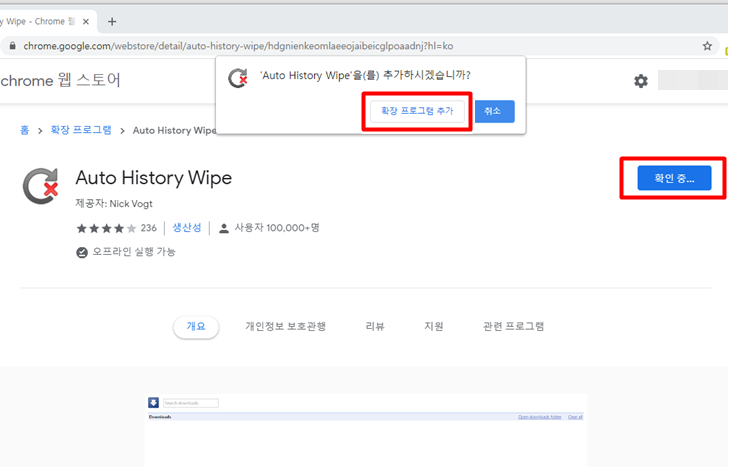Click the extension icon in the dialog

pos(238,78)
